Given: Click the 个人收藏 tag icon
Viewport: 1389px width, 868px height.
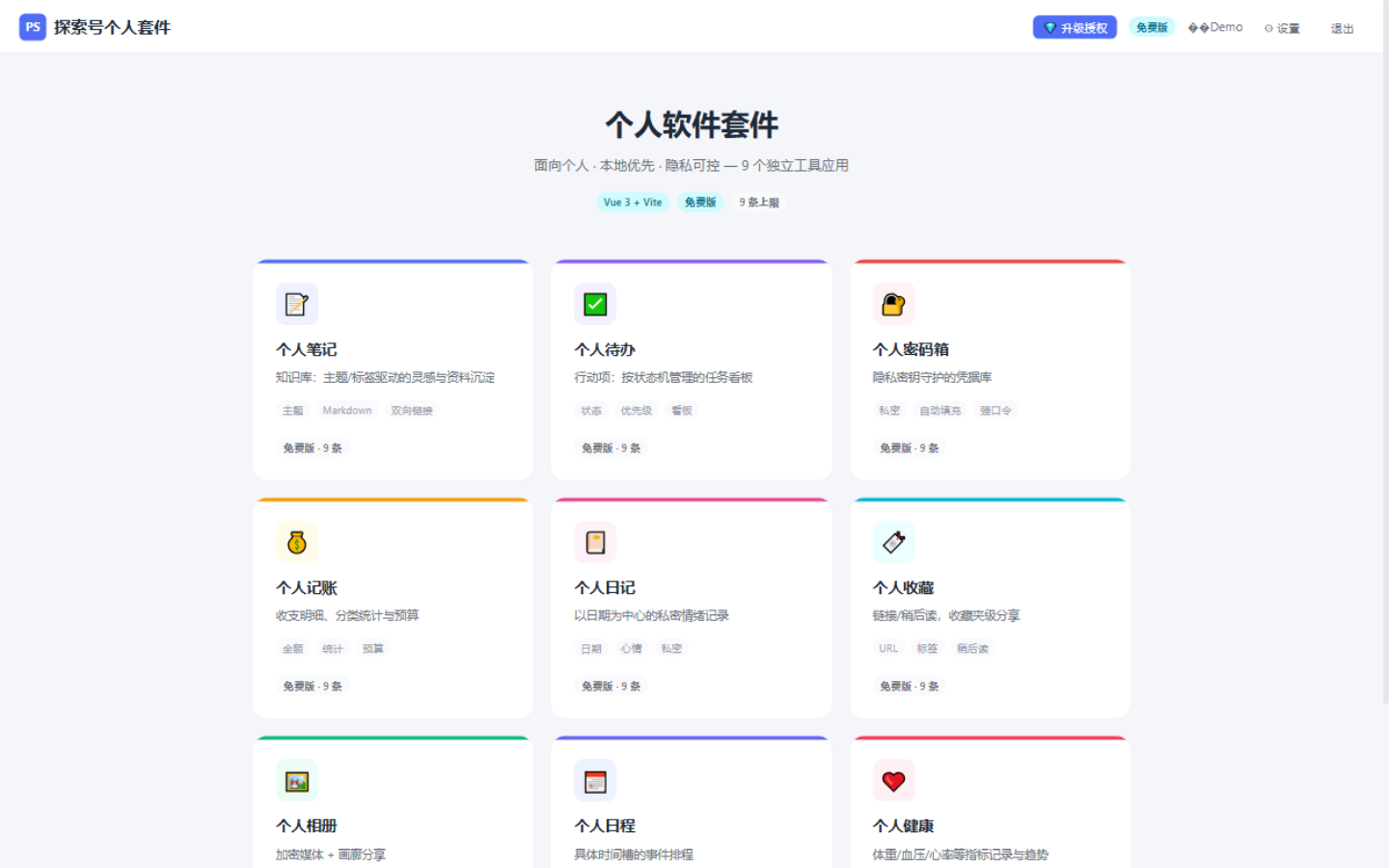Looking at the screenshot, I should (894, 542).
